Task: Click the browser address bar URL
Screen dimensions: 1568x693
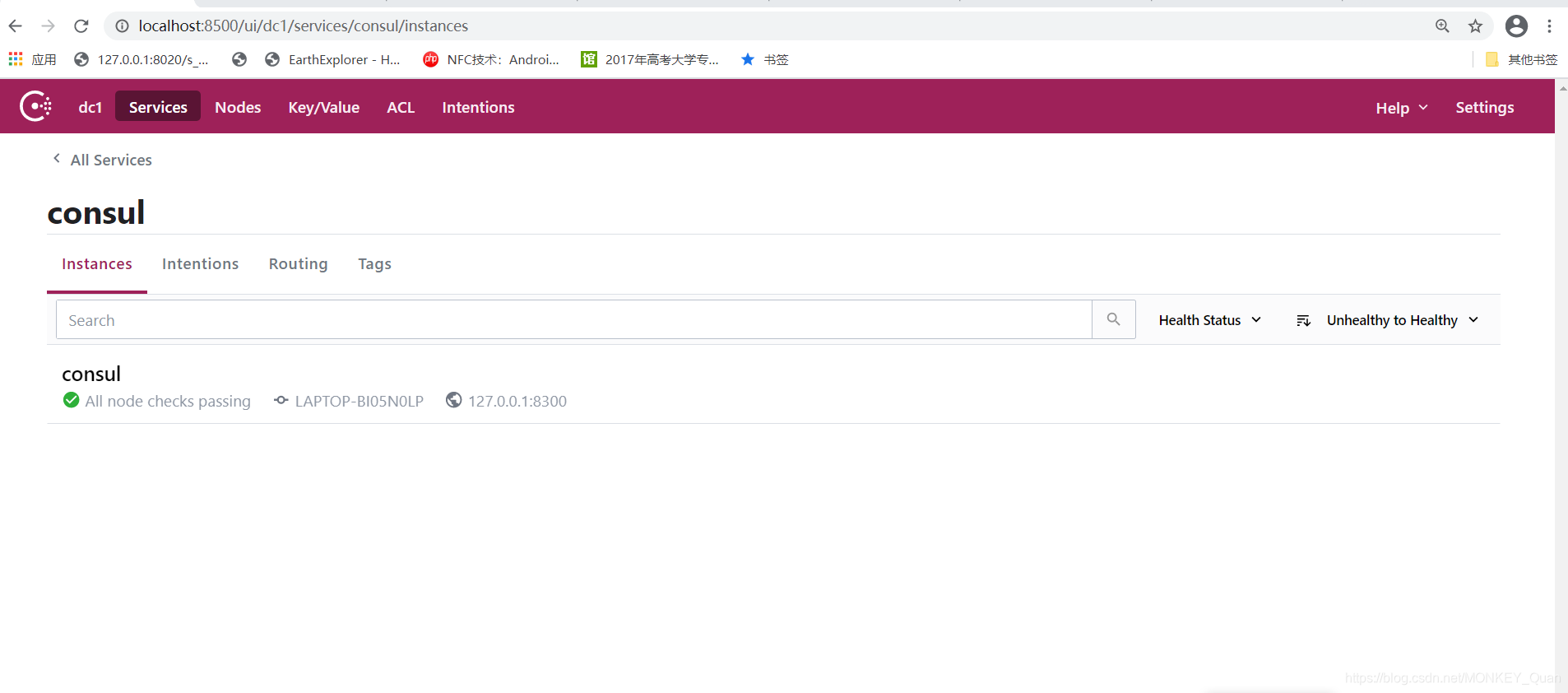Action: 303,26
